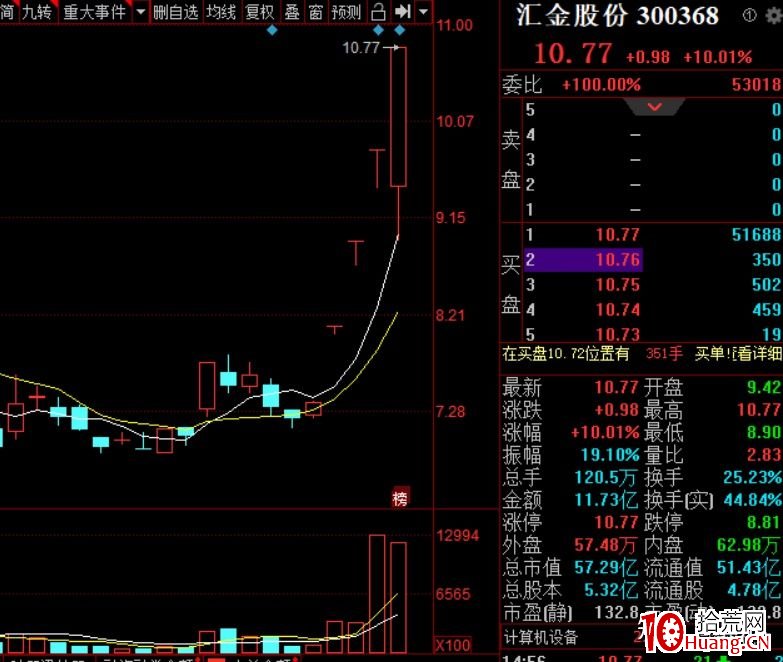Click bid 1 price 10.77
The height and width of the screenshot is (662, 783).
pos(618,235)
